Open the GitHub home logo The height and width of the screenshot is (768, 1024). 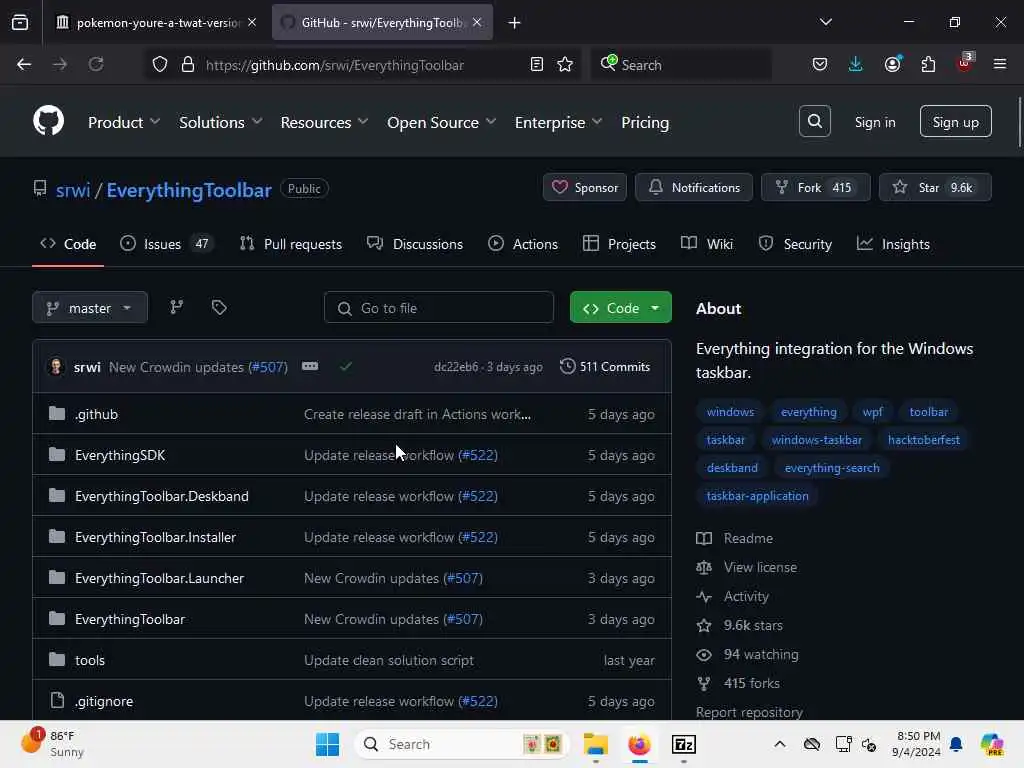(48, 121)
